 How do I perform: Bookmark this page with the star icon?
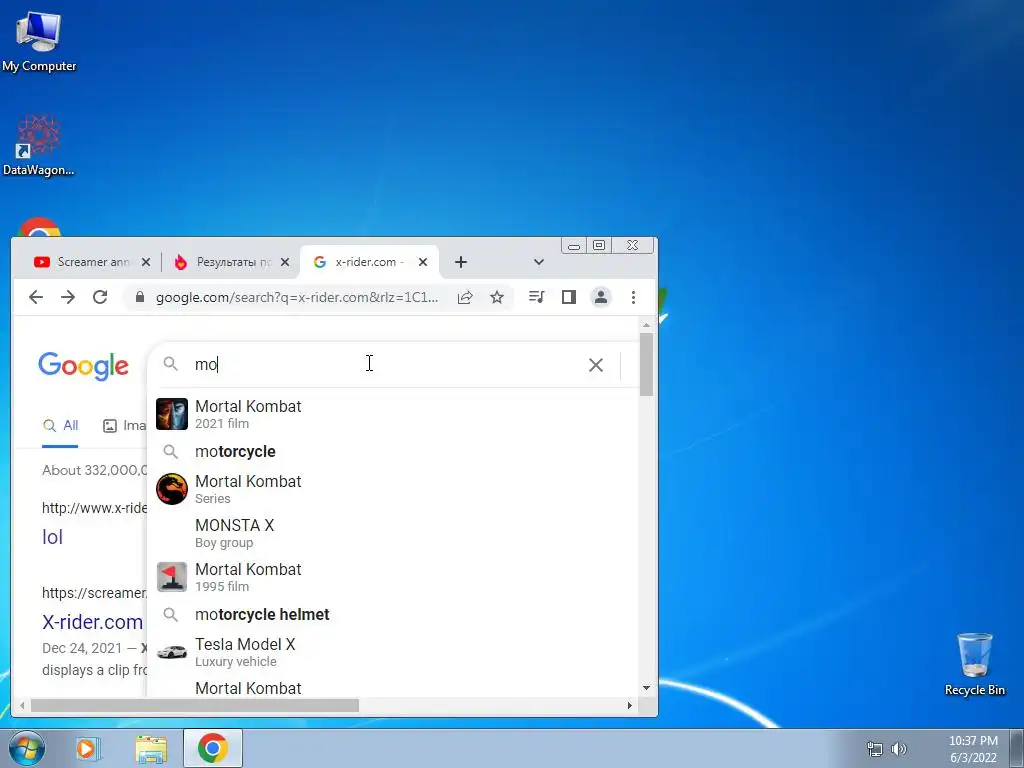497,297
